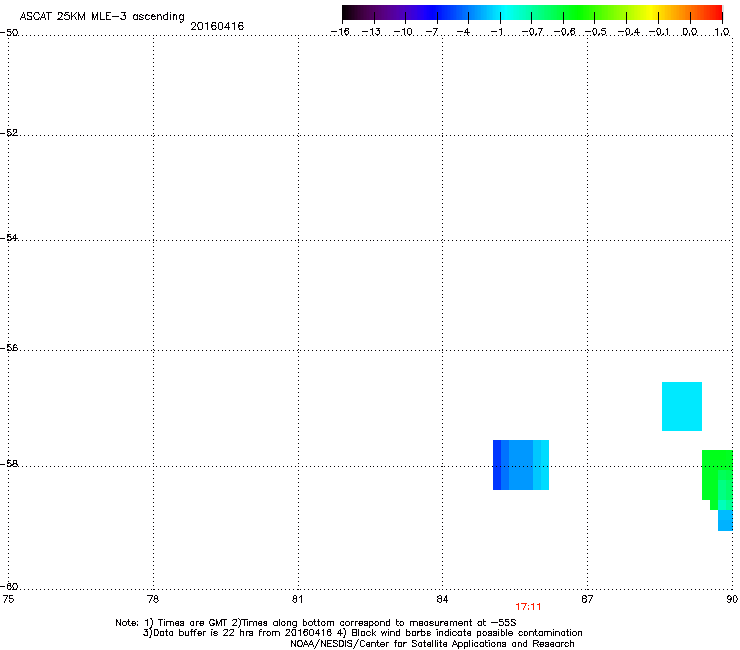Click the longitude axis label 78
The height and width of the screenshot is (650, 740).
pos(153,599)
